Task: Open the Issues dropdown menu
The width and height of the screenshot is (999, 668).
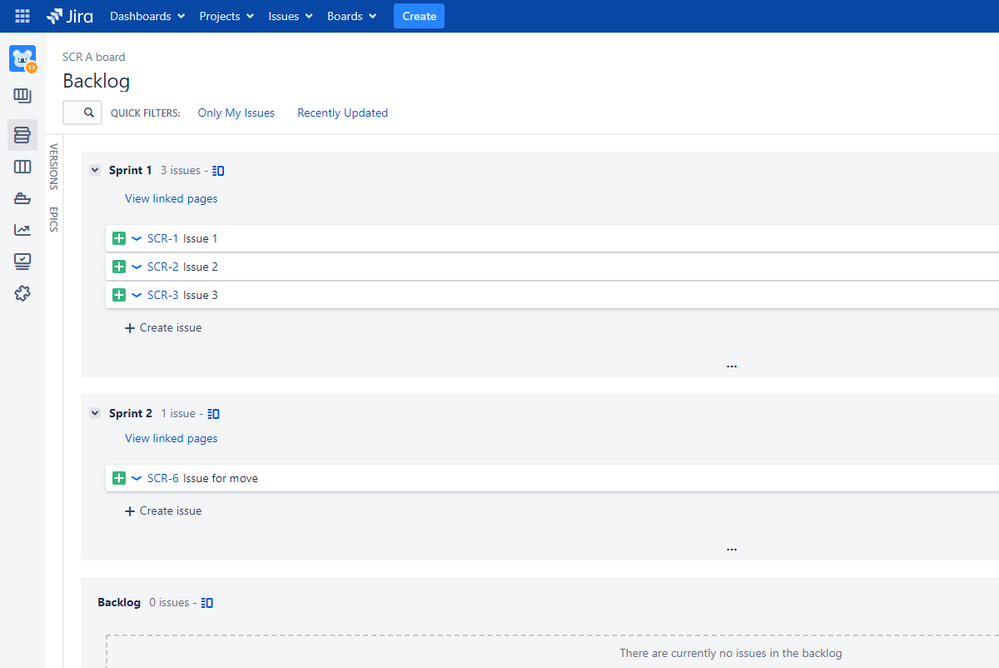Action: pos(290,16)
